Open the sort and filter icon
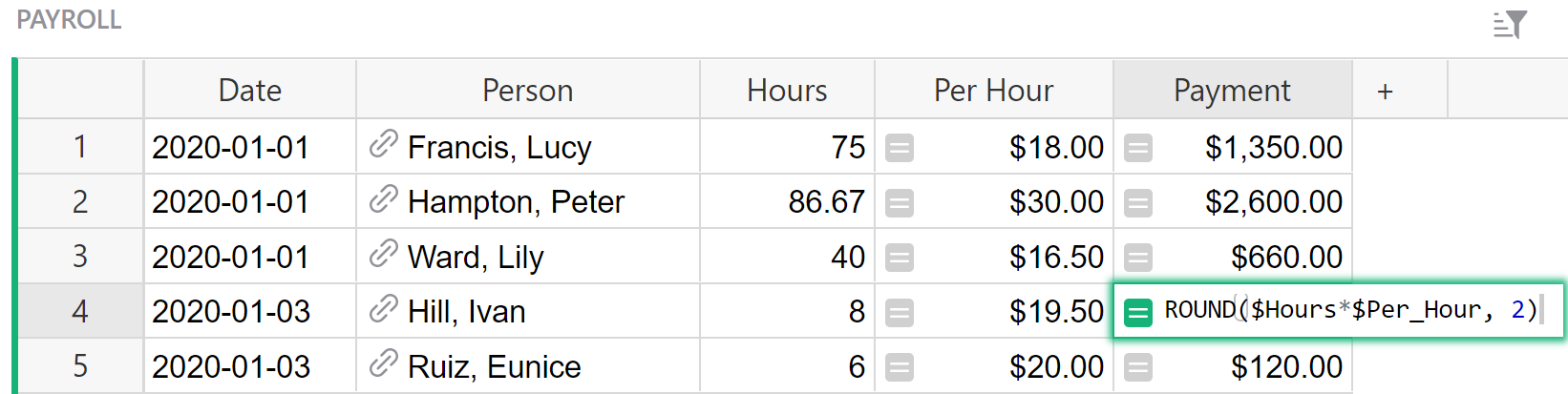 coord(1510,24)
